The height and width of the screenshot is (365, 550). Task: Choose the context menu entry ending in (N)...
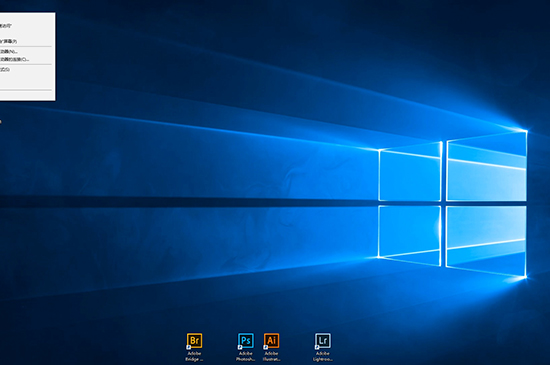point(9,52)
